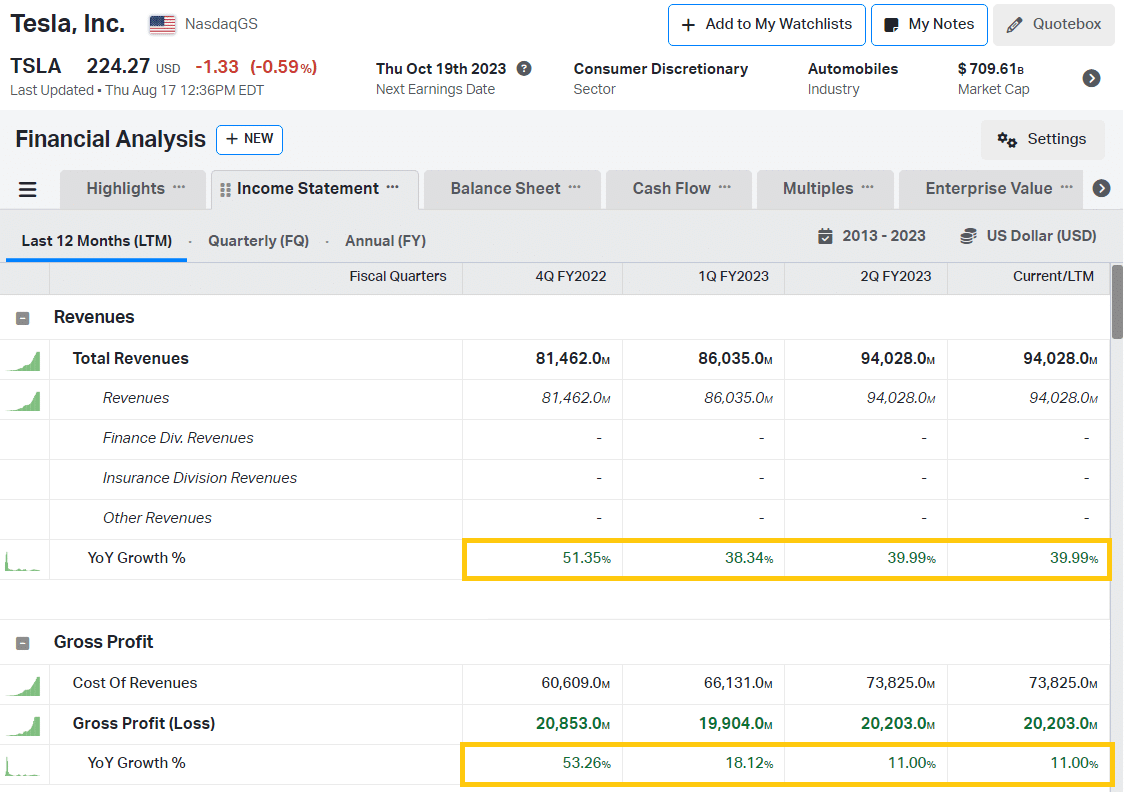This screenshot has height=792, width=1124.
Task: Click the Cost Of Revenues row label
Action: click(135, 683)
